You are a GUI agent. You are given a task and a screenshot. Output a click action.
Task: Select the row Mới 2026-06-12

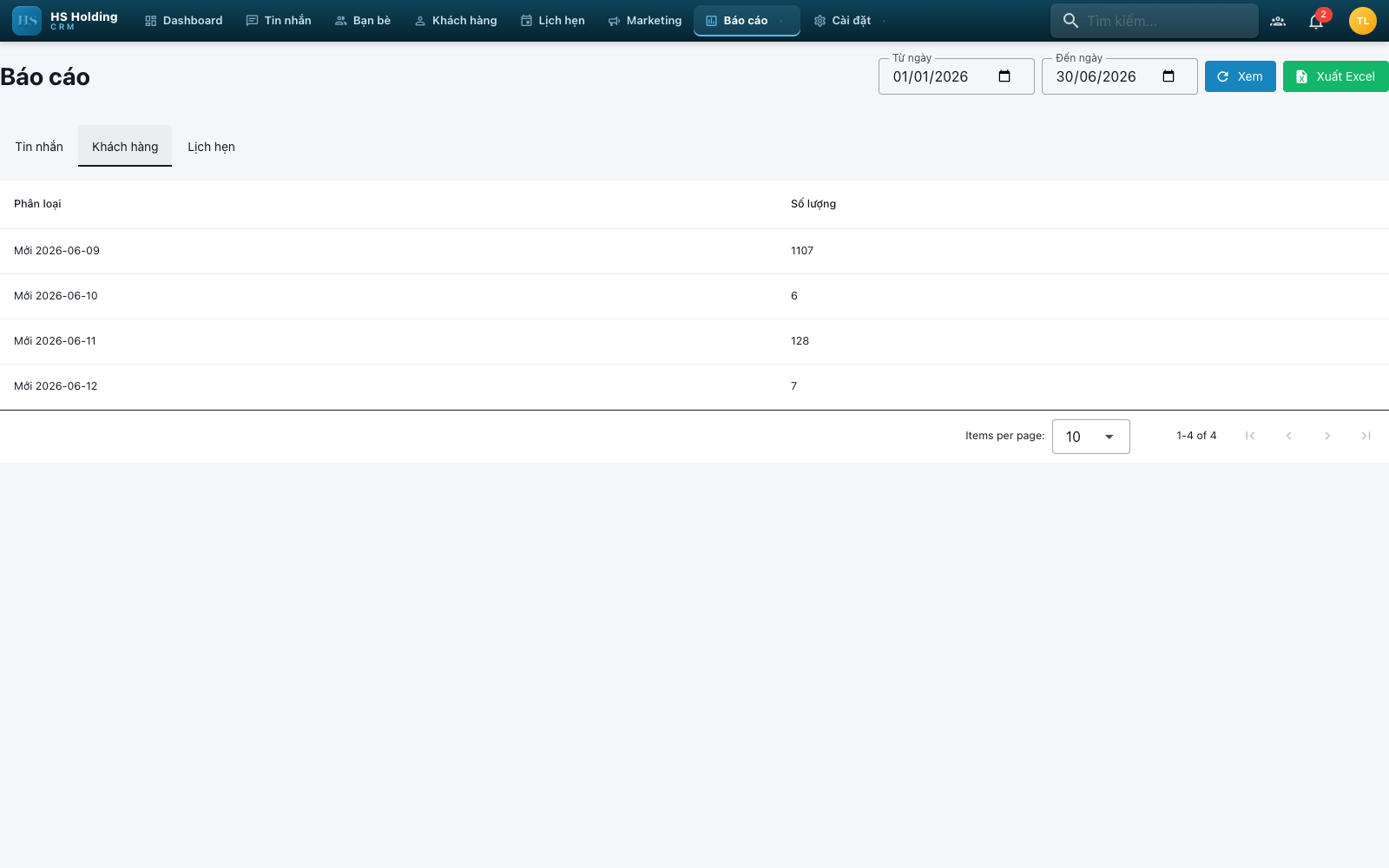click(x=694, y=386)
